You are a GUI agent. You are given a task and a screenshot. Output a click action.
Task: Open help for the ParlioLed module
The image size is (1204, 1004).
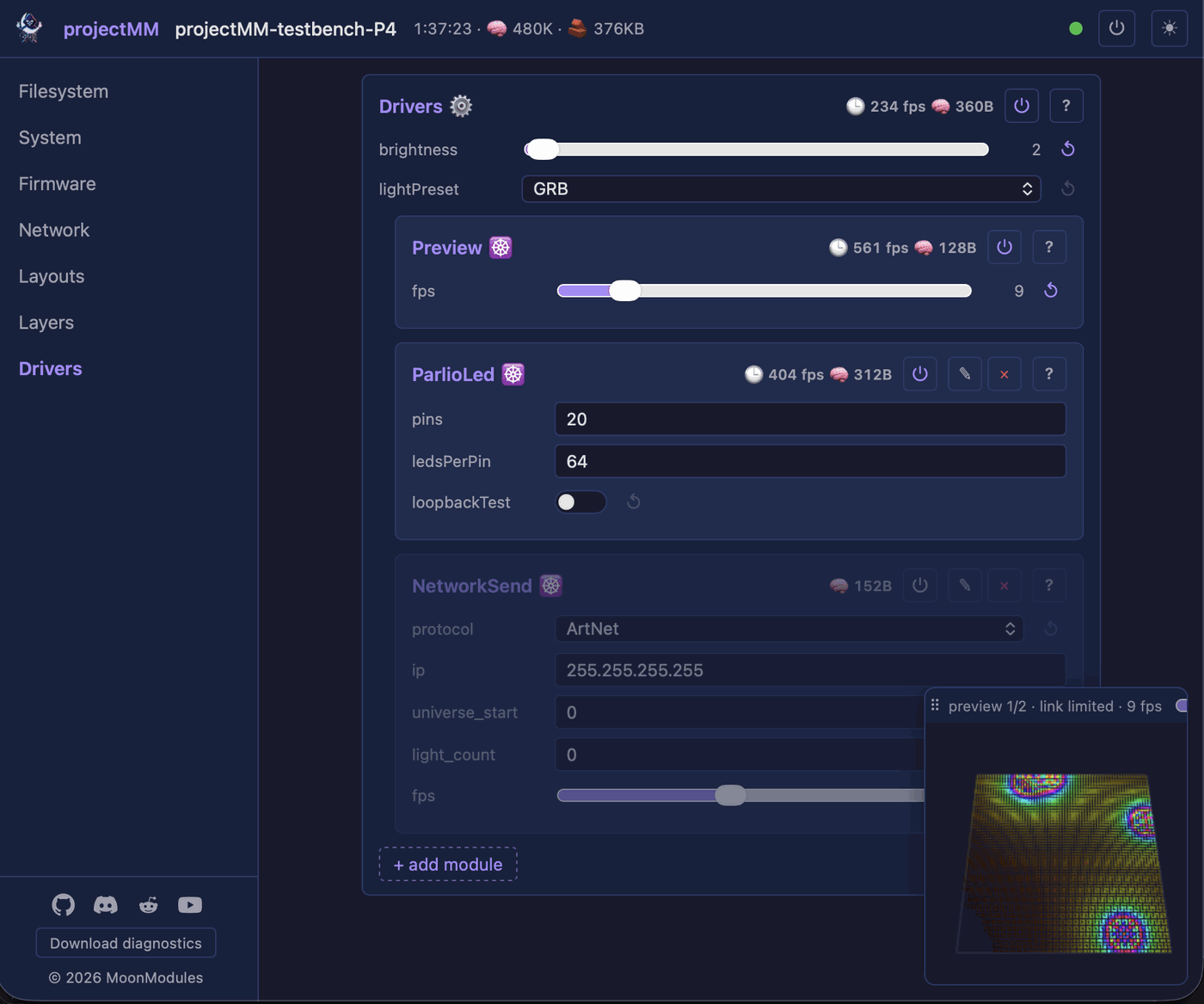pyautogui.click(x=1049, y=374)
